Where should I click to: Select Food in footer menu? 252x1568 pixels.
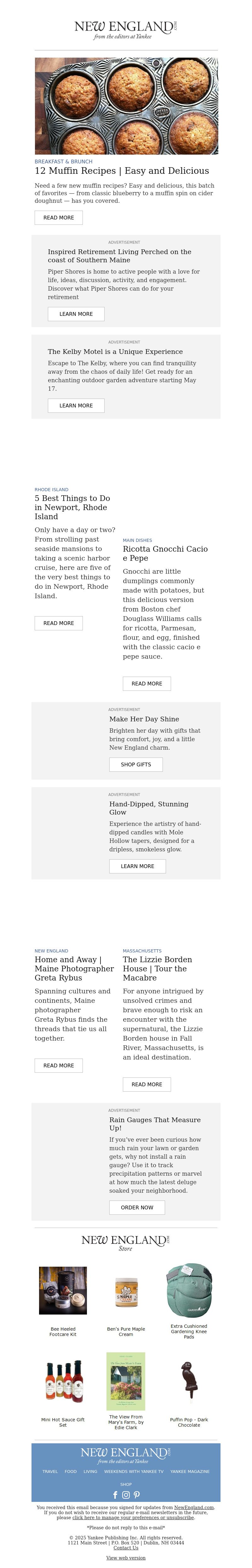coord(71,1471)
